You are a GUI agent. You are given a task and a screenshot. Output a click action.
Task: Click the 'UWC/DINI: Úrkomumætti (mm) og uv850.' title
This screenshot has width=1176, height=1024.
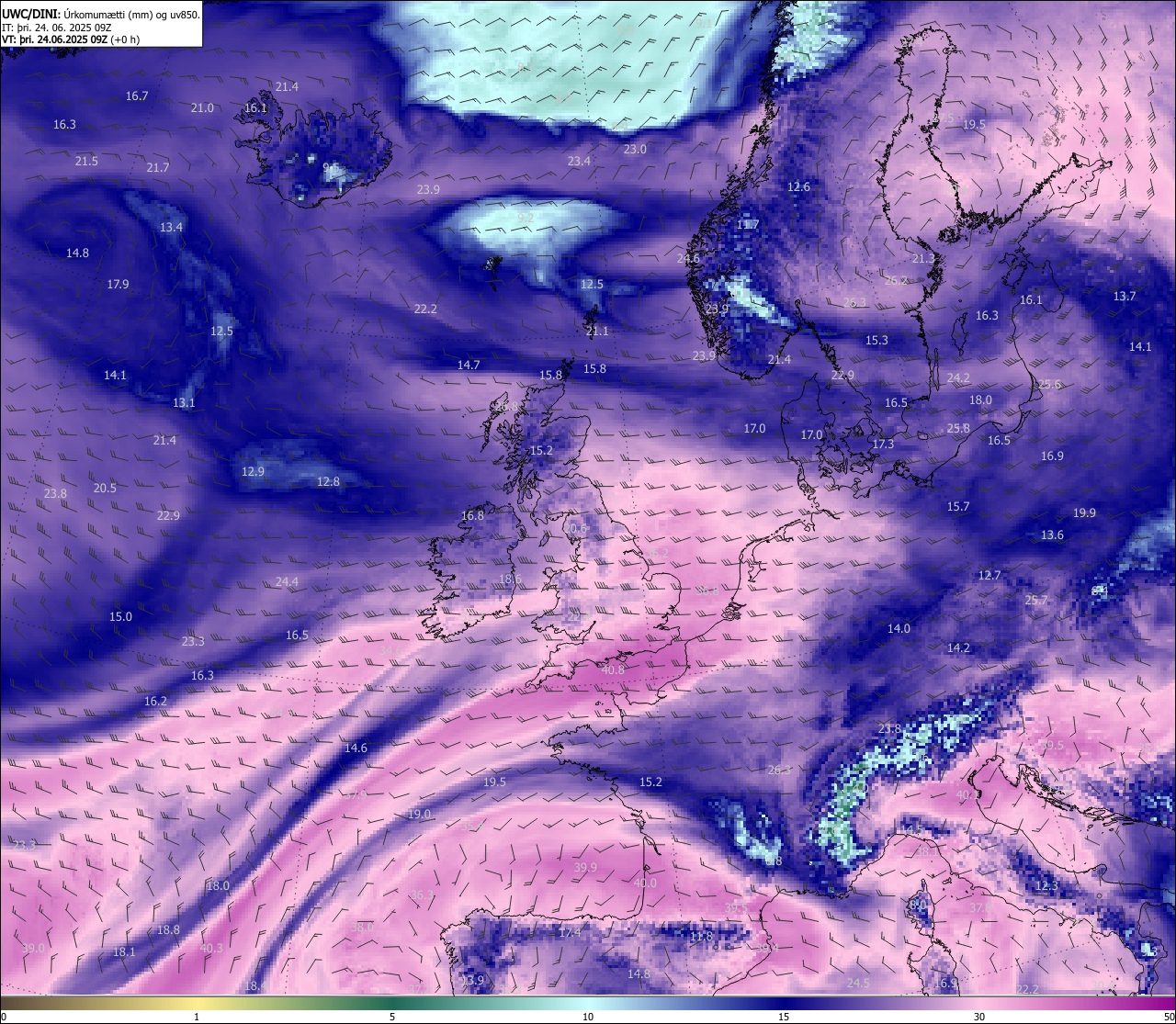point(101,14)
